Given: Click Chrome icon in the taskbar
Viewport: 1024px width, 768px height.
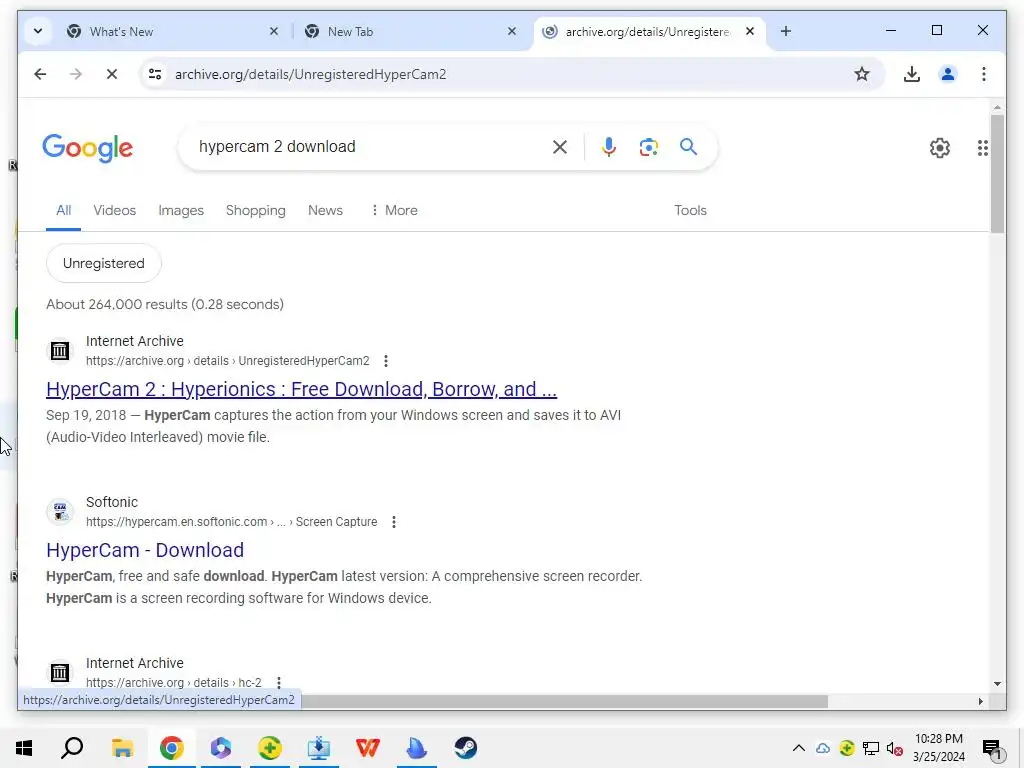Looking at the screenshot, I should (171, 748).
